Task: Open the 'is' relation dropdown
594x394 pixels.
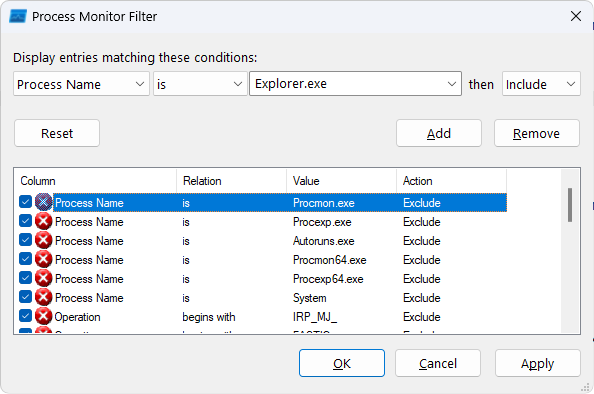Action: 200,84
